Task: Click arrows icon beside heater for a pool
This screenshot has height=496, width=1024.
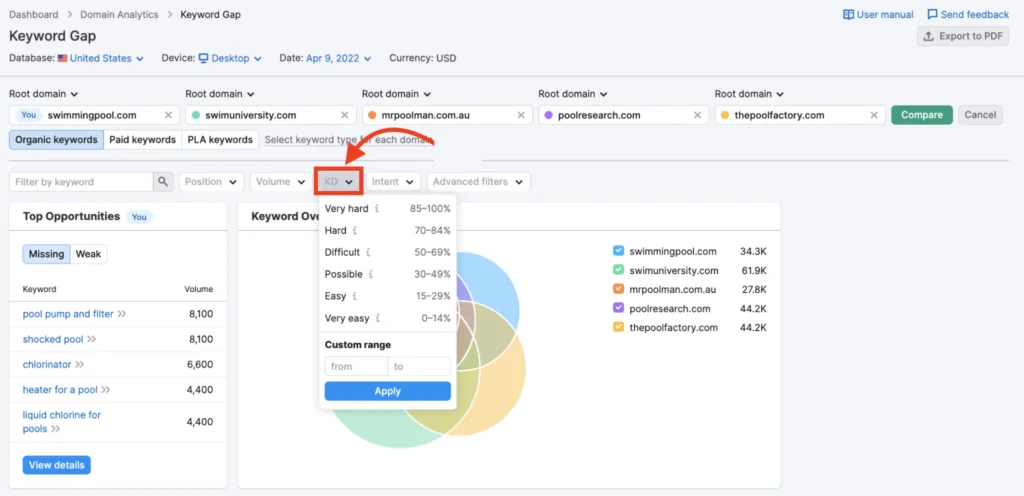Action: point(105,390)
